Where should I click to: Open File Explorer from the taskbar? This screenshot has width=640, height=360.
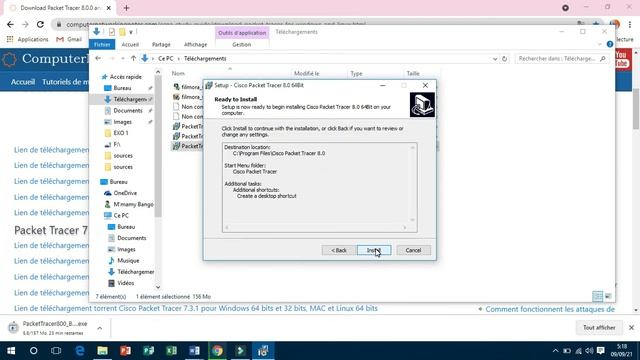coord(102,351)
